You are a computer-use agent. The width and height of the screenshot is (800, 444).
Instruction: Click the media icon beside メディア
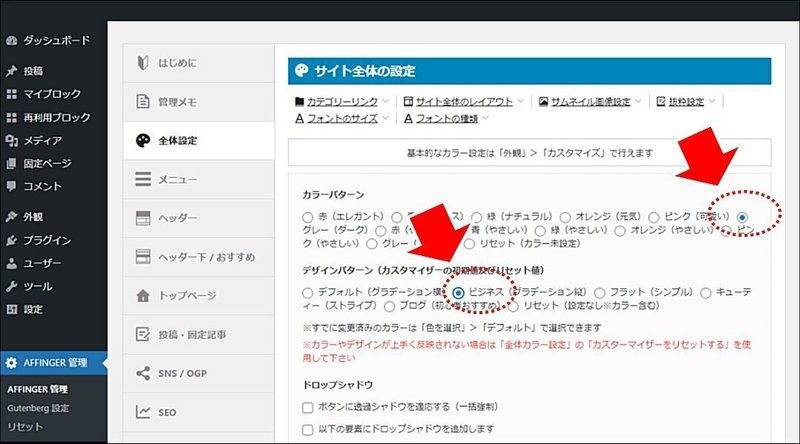(11, 140)
